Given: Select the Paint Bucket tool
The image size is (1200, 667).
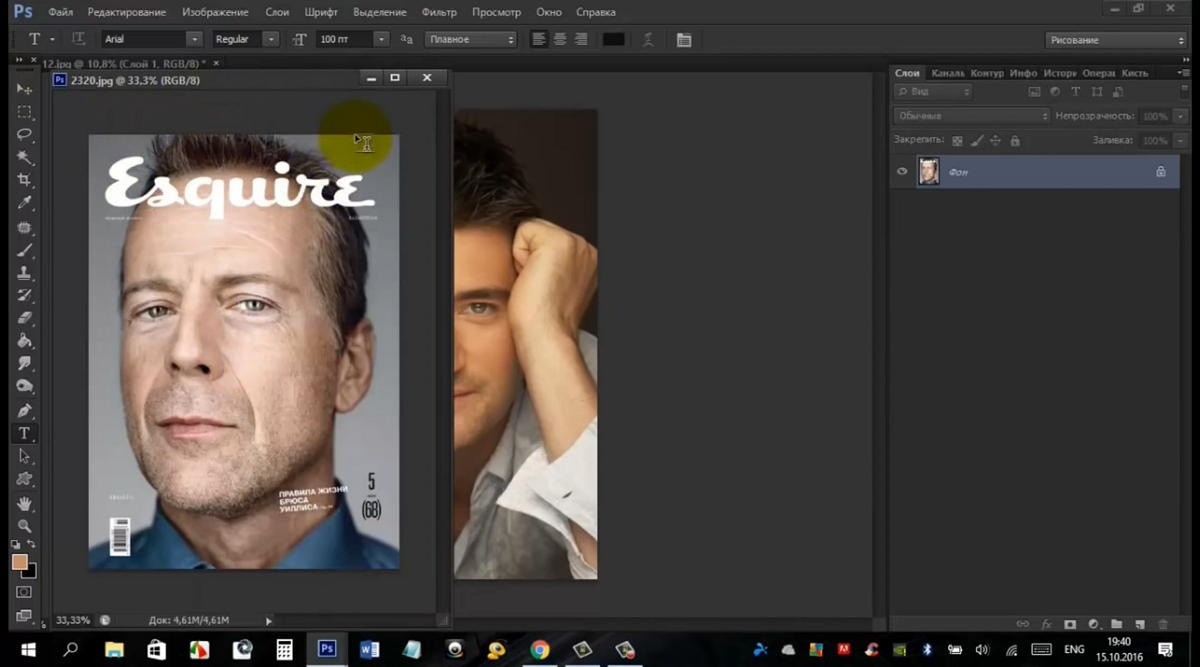Looking at the screenshot, I should click(25, 341).
